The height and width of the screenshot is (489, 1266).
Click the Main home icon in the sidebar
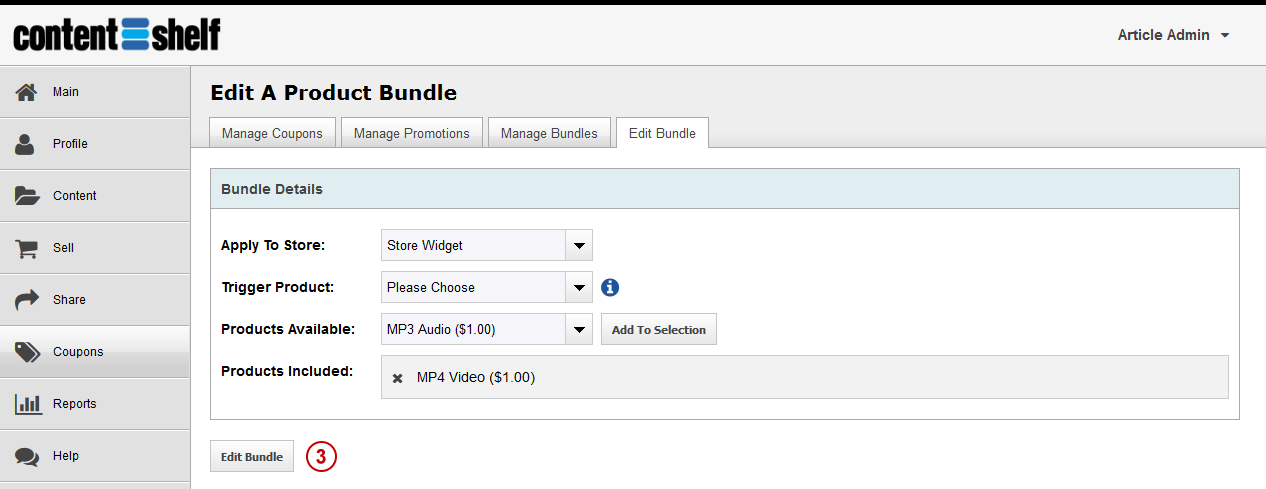27,92
